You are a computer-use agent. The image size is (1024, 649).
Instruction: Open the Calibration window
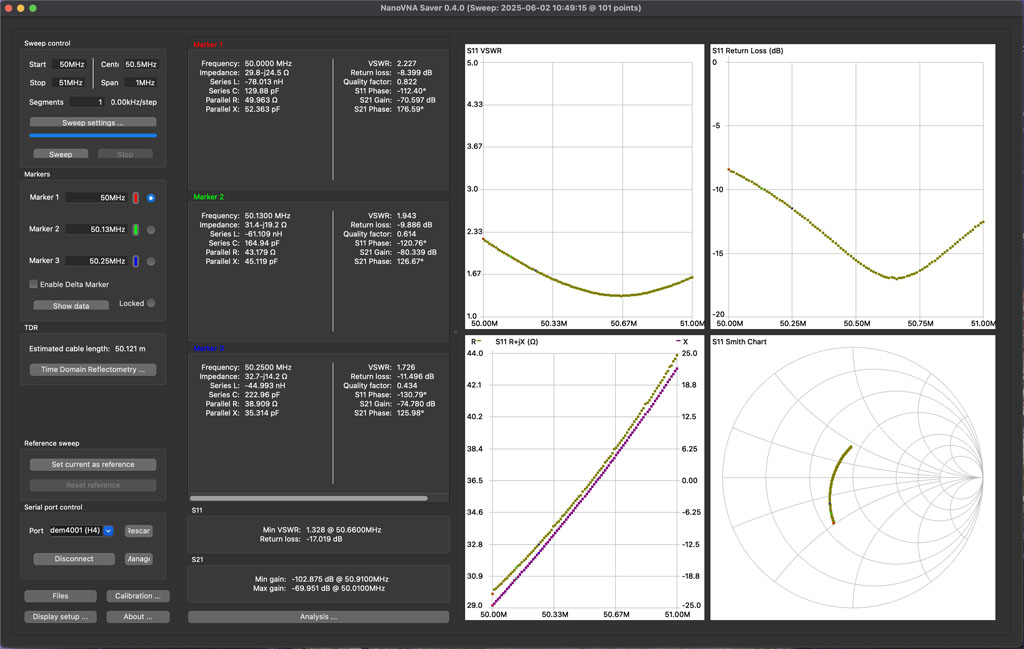coord(137,596)
